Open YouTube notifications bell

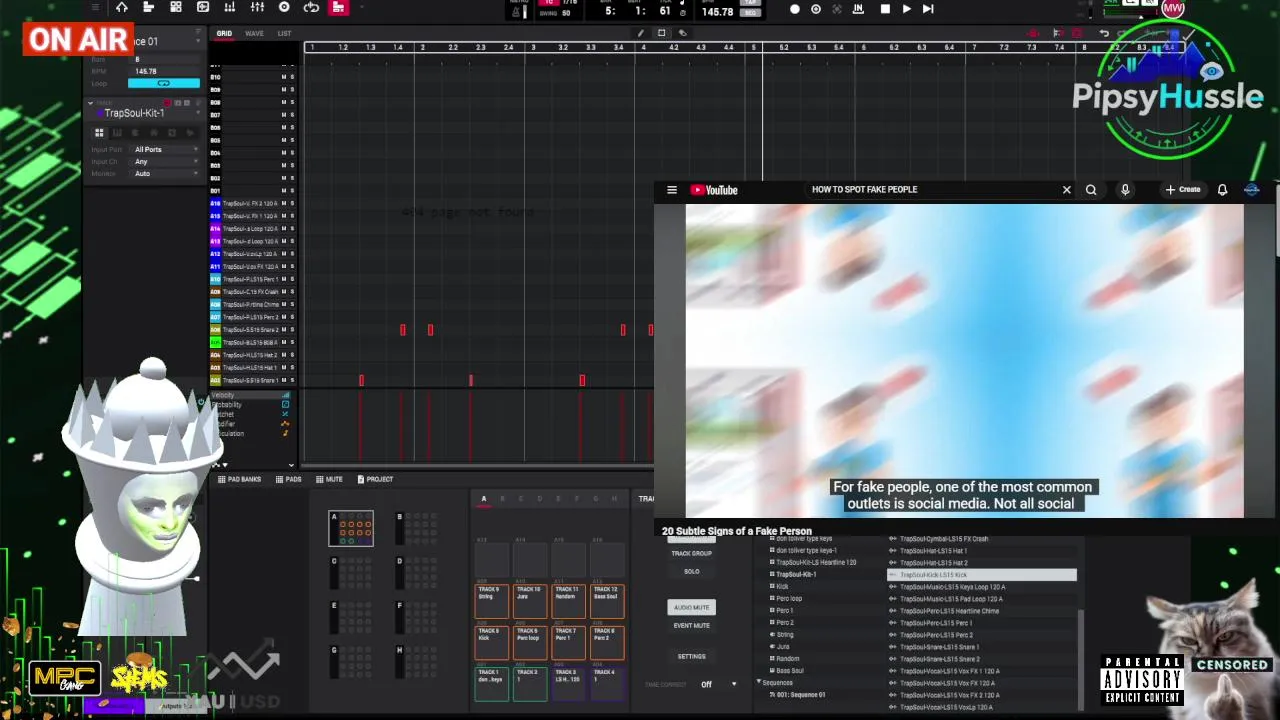click(1222, 190)
